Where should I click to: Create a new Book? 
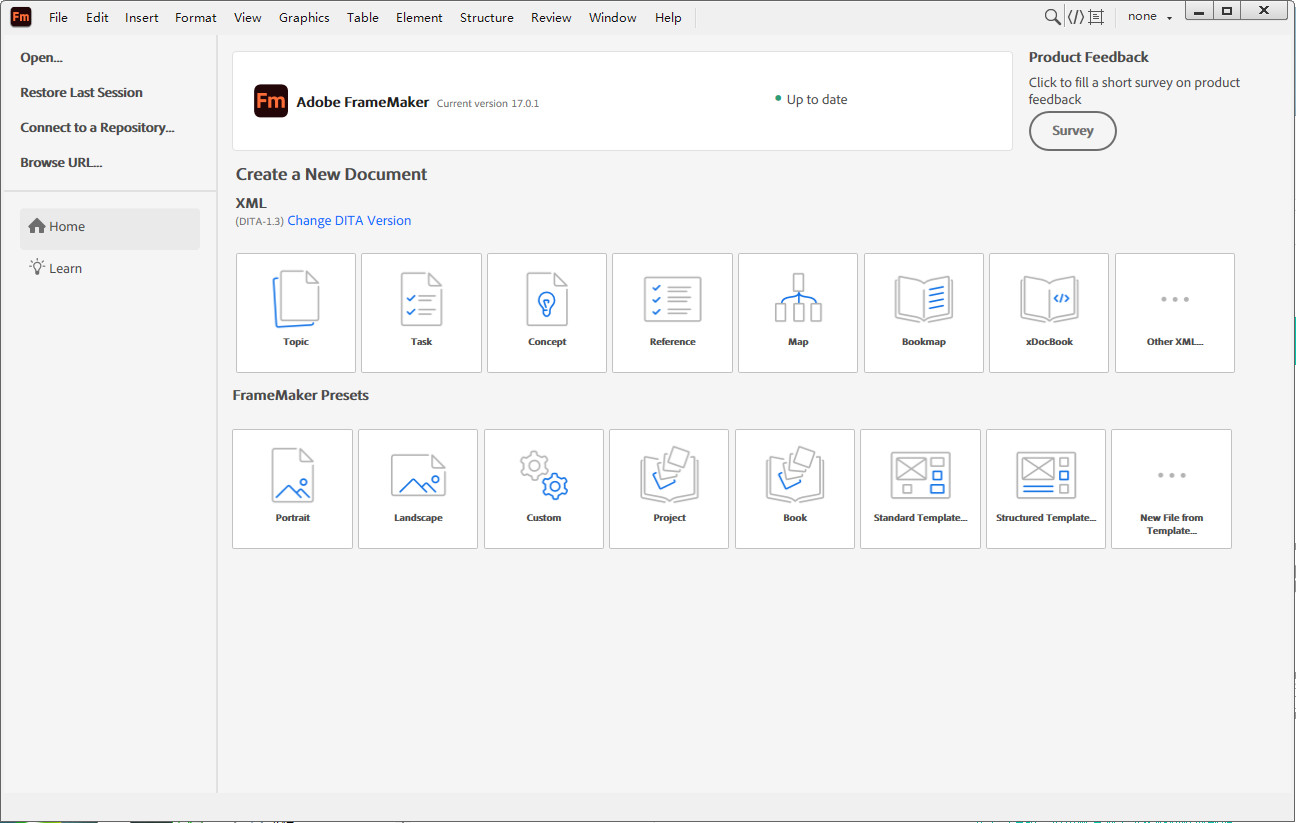[795, 489]
